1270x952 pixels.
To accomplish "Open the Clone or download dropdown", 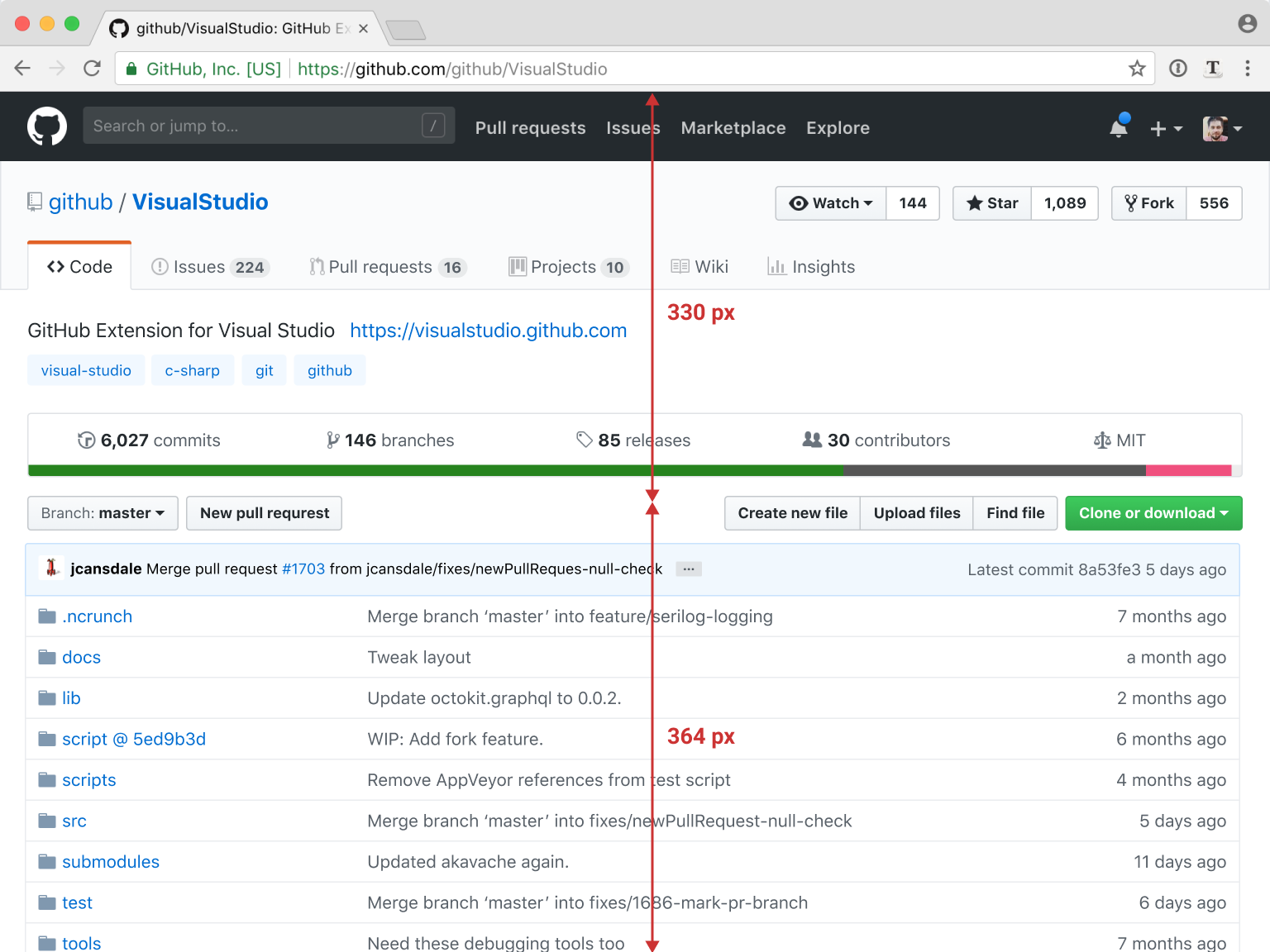I will (1153, 513).
